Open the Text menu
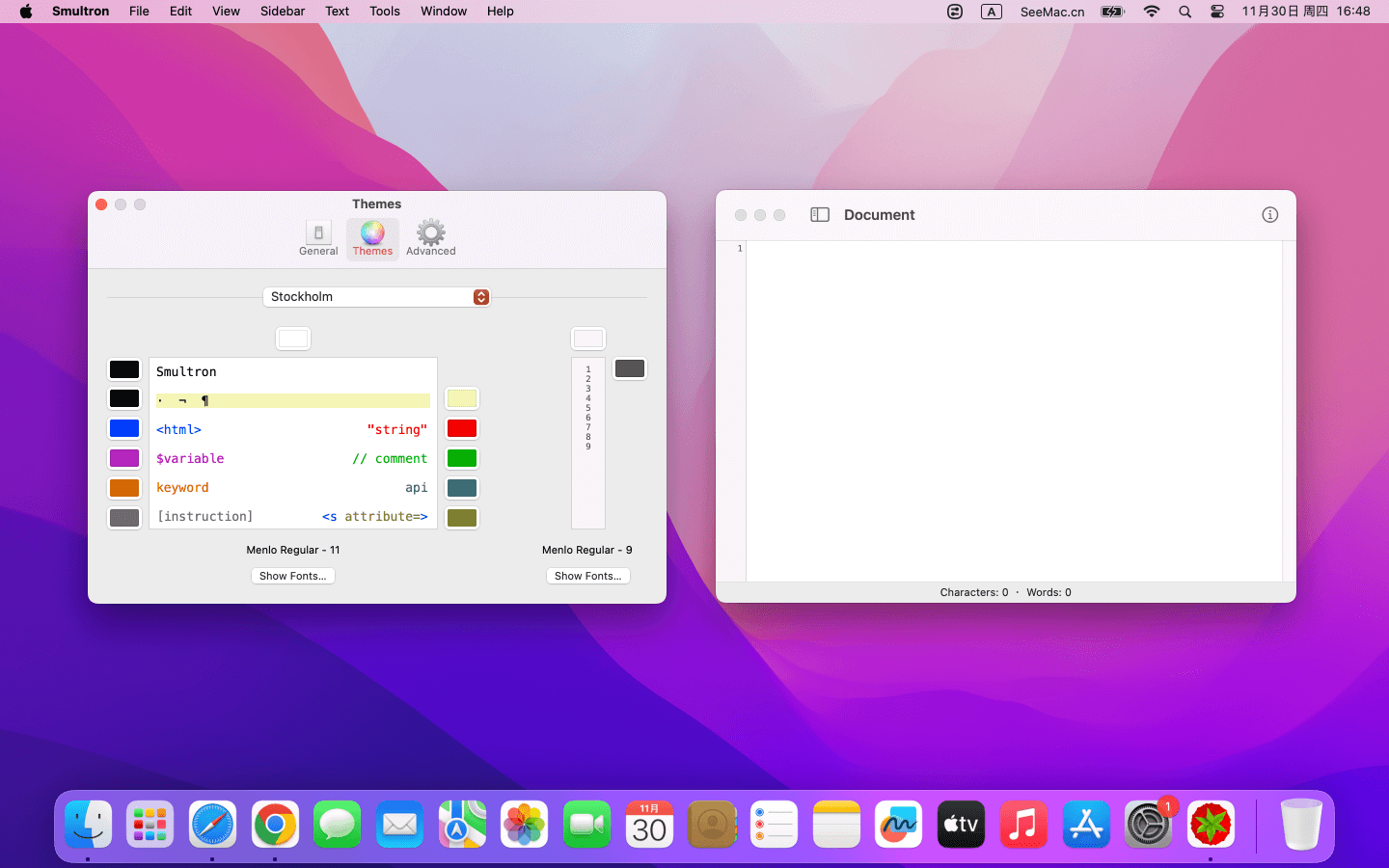Image resolution: width=1389 pixels, height=868 pixels. [x=337, y=12]
